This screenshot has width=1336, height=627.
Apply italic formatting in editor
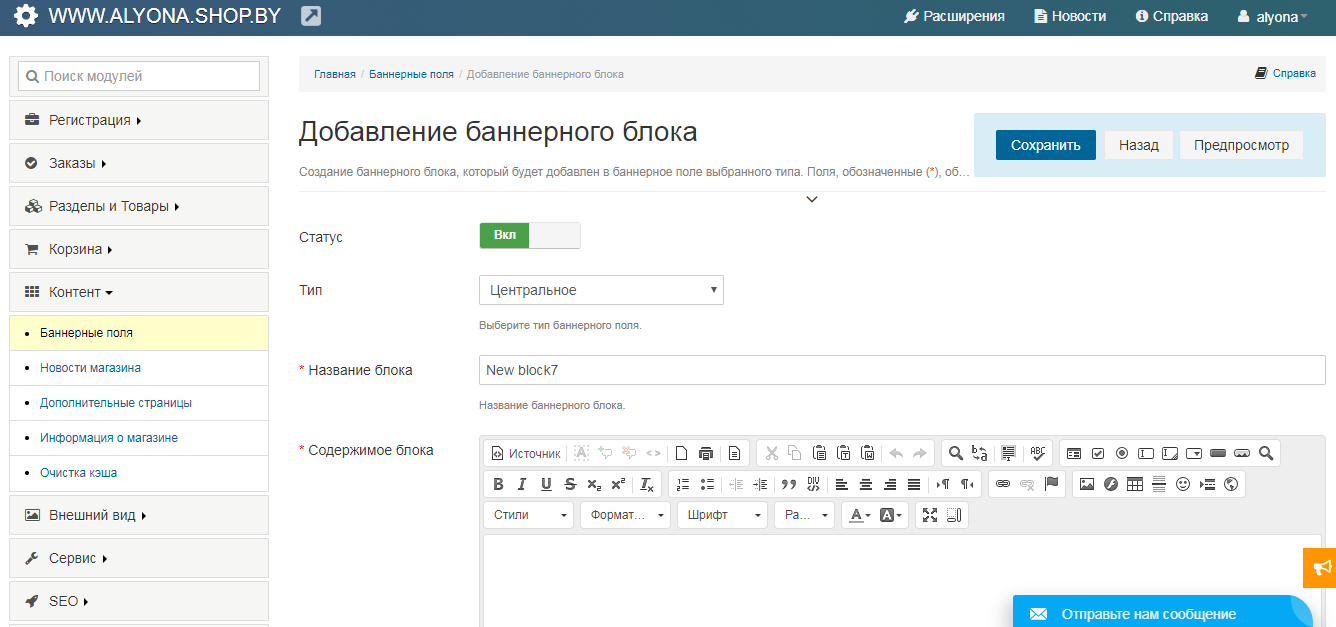(522, 484)
